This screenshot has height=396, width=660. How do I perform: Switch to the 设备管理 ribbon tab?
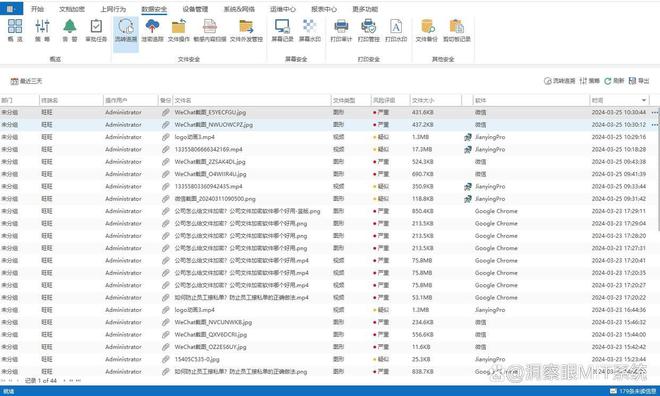(195, 9)
